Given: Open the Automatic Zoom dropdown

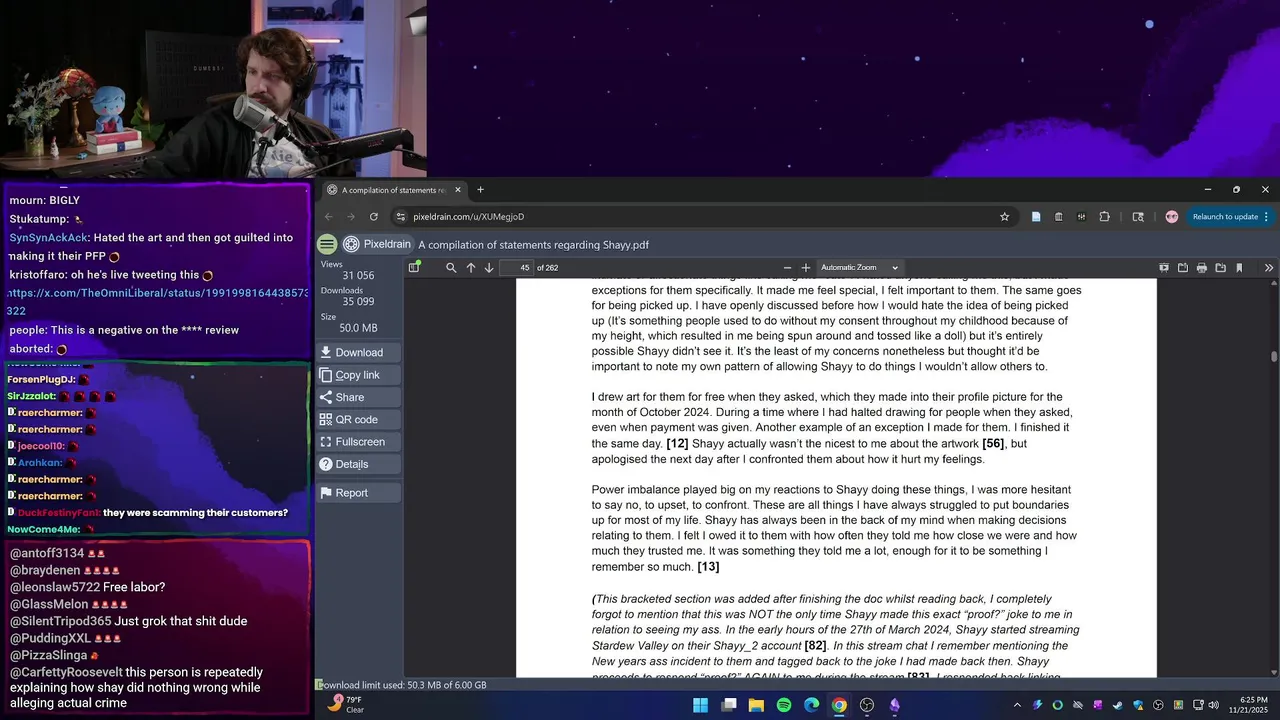Looking at the screenshot, I should tap(860, 267).
